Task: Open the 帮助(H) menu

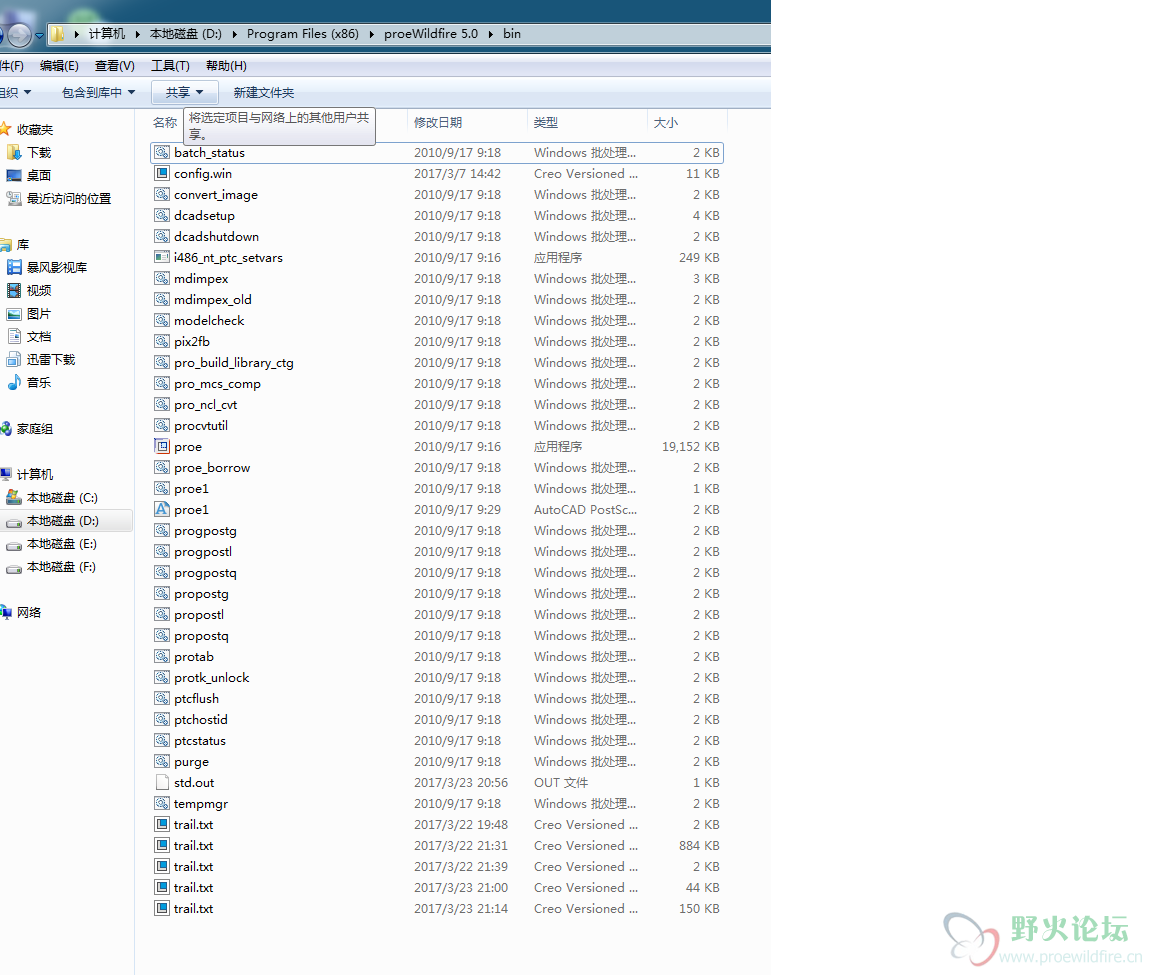Action: (226, 66)
